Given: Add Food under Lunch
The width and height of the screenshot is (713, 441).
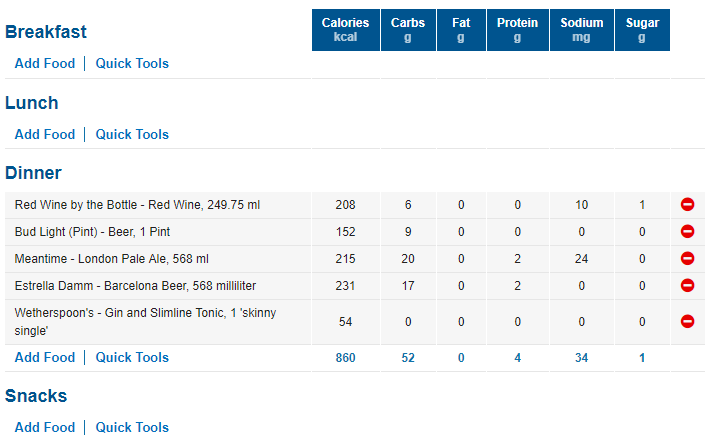Looking at the screenshot, I should (x=45, y=134).
